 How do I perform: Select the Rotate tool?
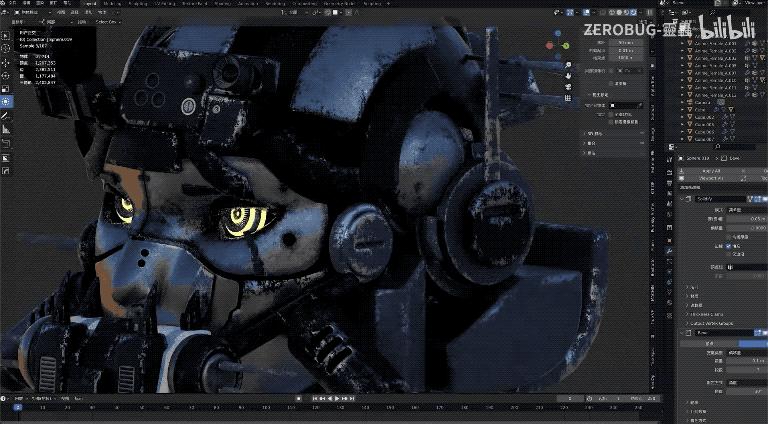click(x=6, y=76)
